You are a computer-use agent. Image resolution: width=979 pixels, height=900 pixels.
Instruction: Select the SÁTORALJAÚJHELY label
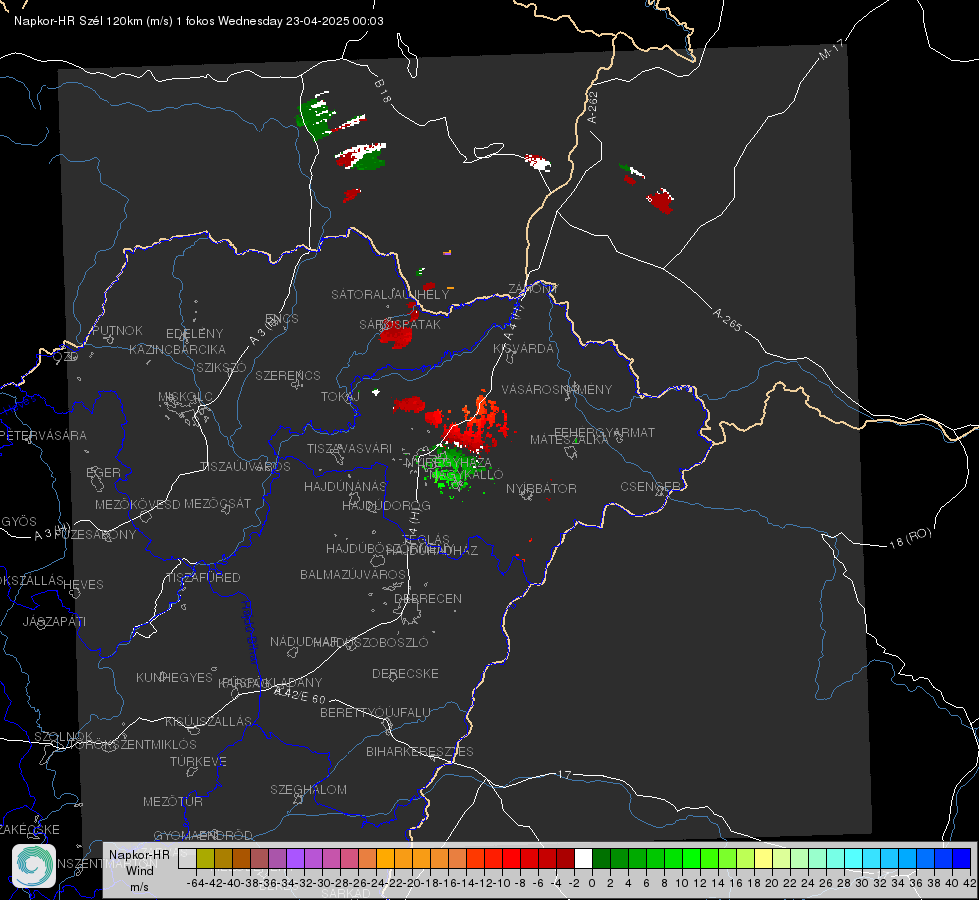click(x=390, y=294)
